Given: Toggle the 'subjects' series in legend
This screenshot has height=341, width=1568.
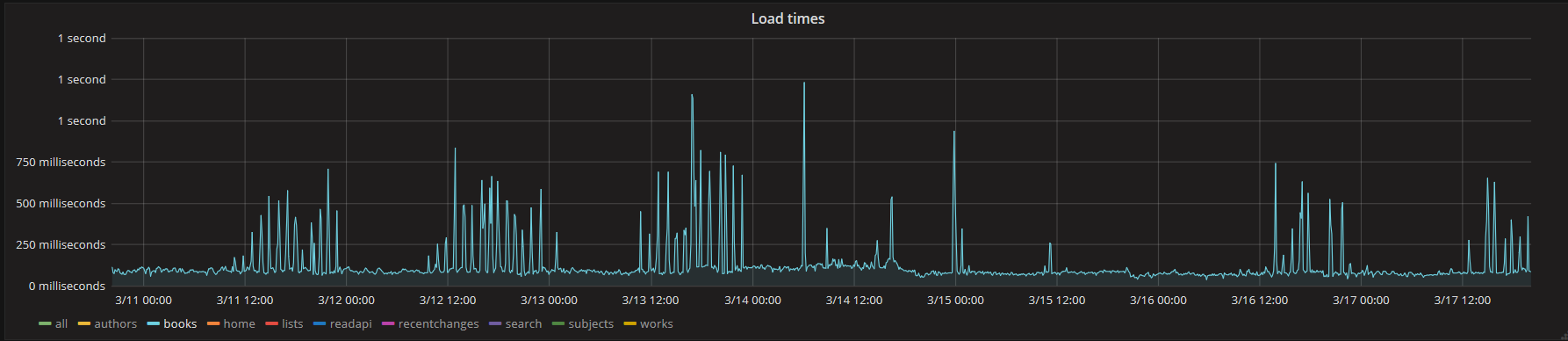Looking at the screenshot, I should (x=591, y=324).
